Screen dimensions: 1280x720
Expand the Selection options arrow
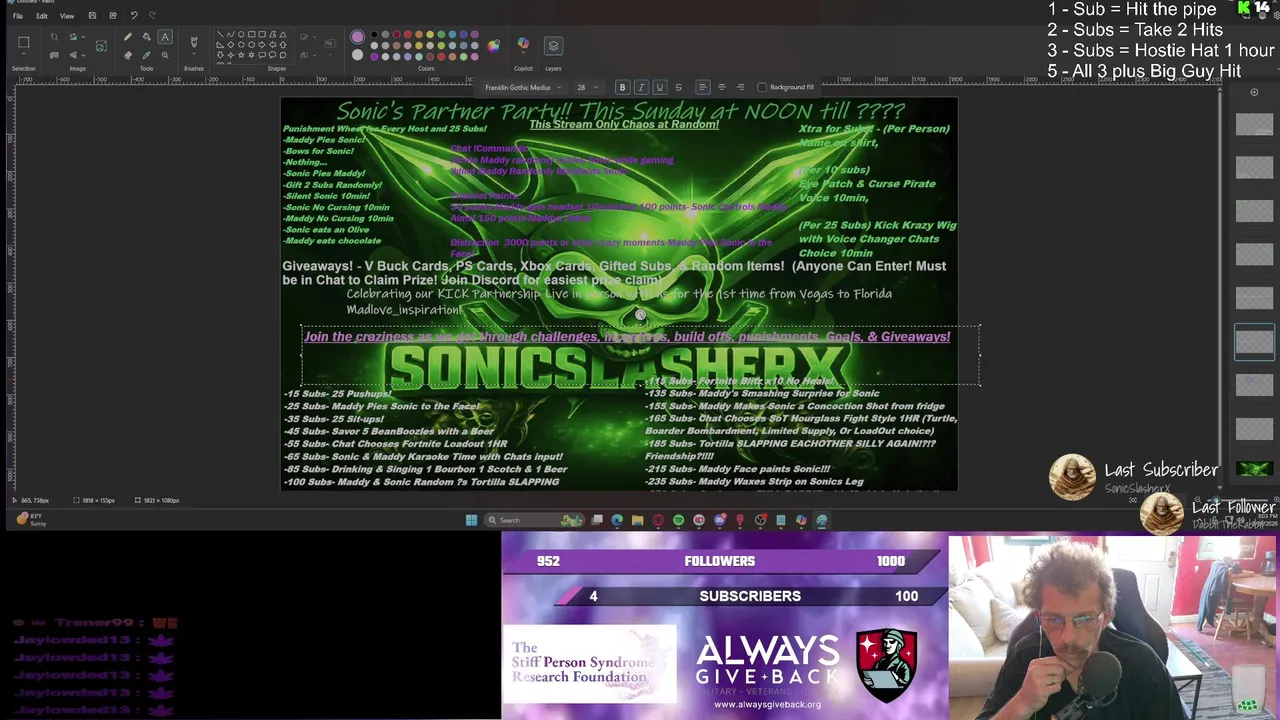(x=24, y=54)
